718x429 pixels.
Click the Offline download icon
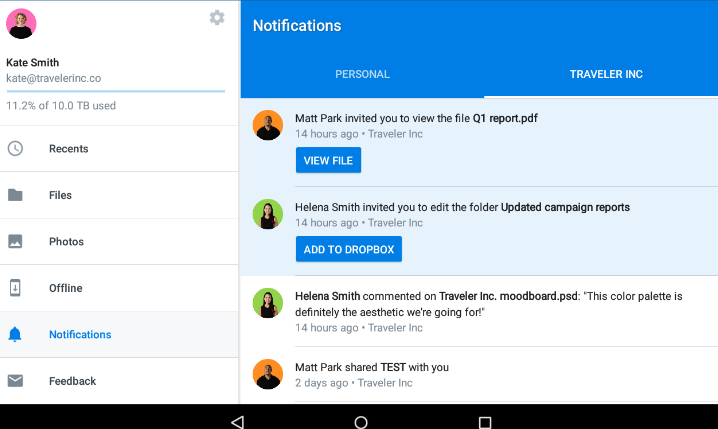pos(15,288)
